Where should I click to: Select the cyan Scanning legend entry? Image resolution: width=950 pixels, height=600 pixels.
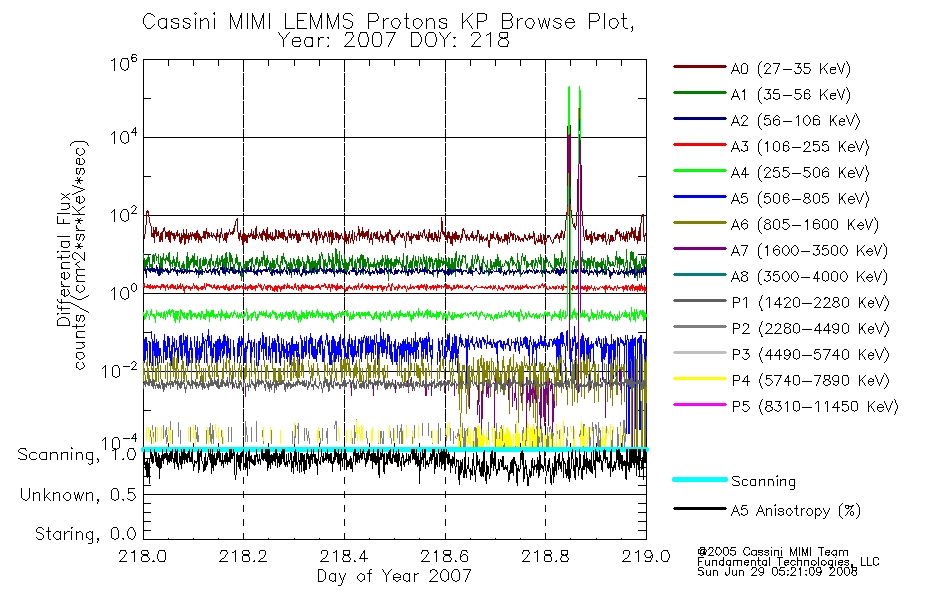pyautogui.click(x=734, y=481)
